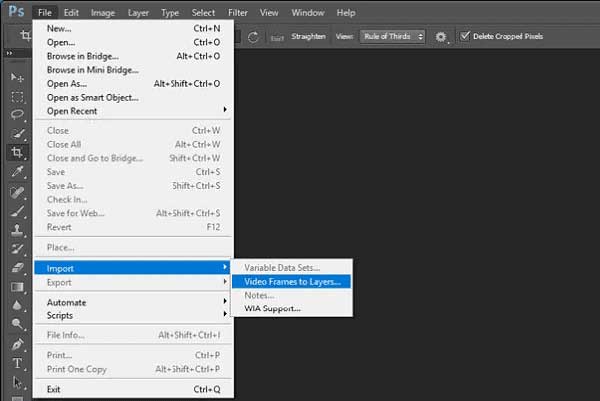Open the Rule of Thirds view dropdown
The image size is (600, 401).
(x=392, y=36)
